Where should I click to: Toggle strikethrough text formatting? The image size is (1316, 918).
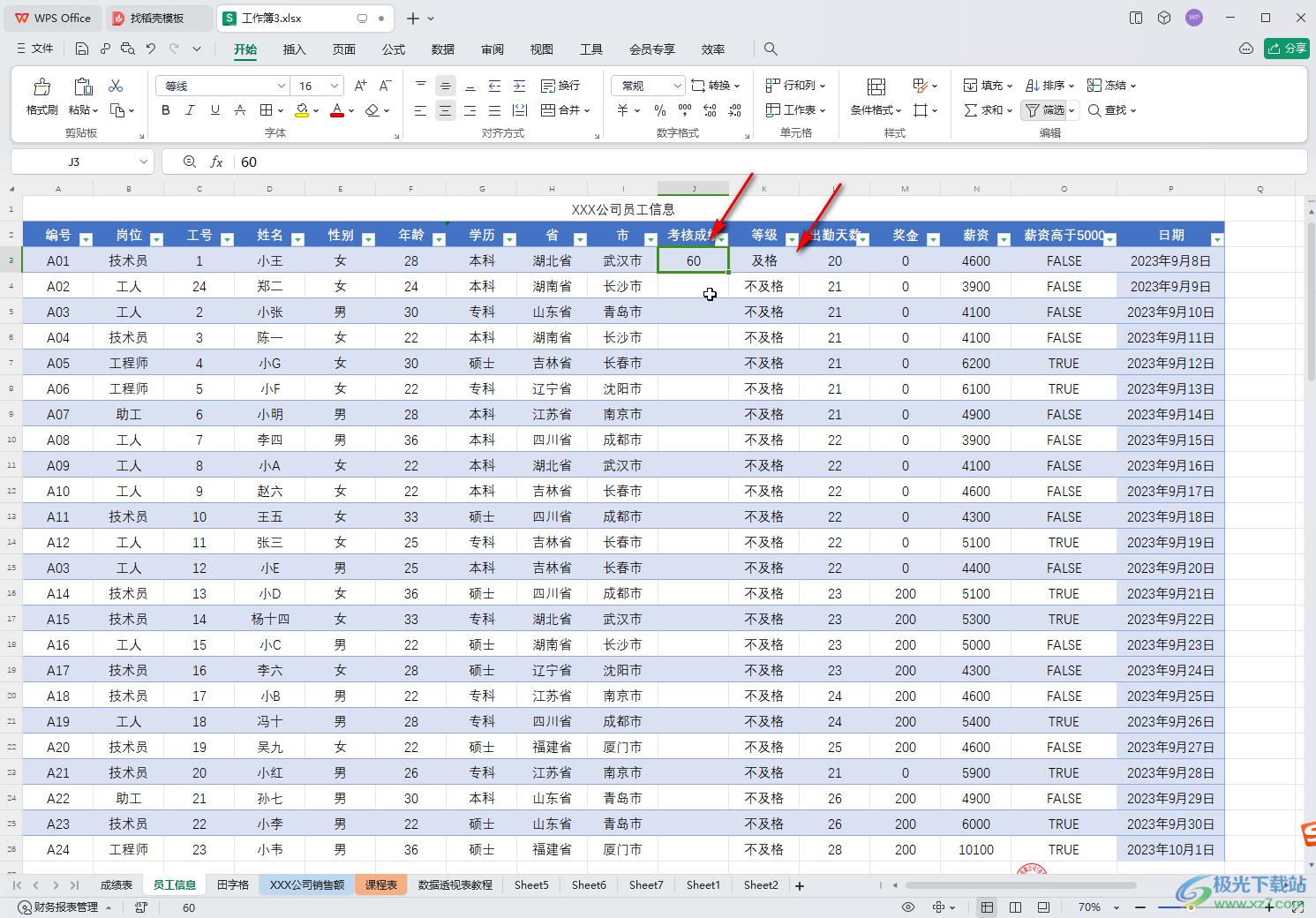240,110
